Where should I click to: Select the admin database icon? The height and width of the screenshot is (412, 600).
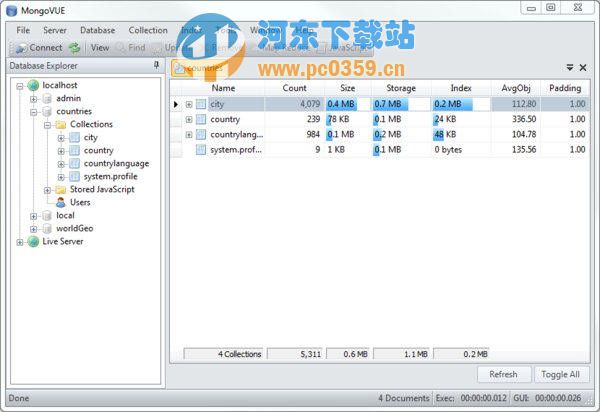pos(47,99)
